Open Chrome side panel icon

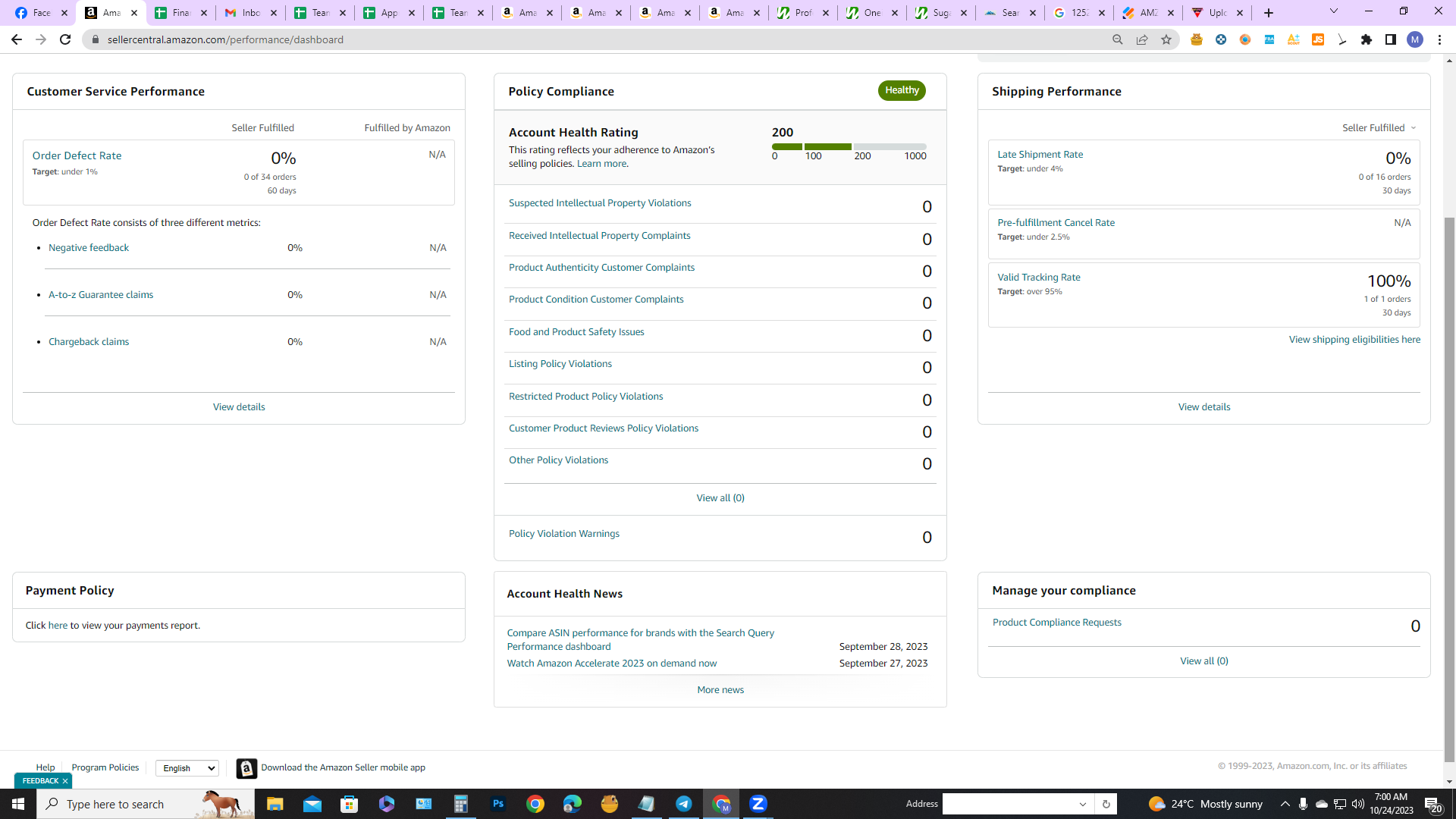point(1391,39)
